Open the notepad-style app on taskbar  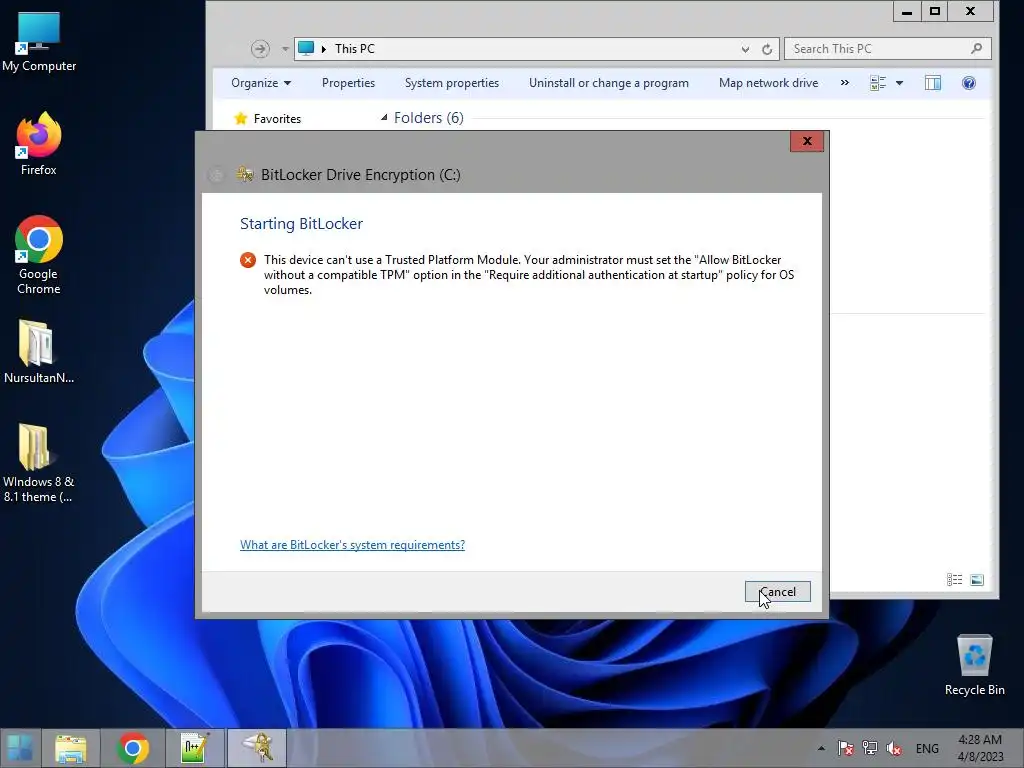[195, 748]
